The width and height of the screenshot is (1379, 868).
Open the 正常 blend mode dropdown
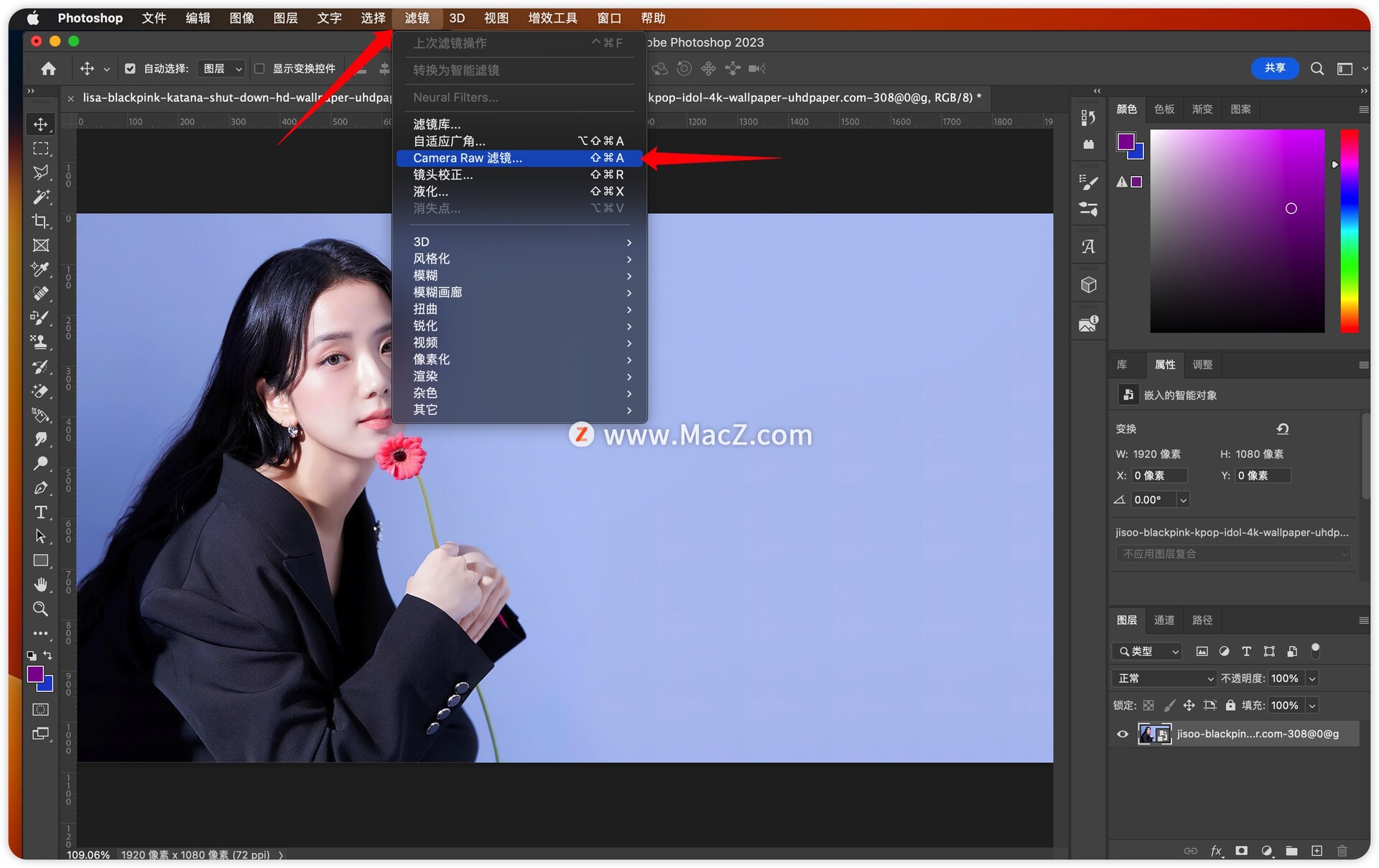coord(1164,678)
